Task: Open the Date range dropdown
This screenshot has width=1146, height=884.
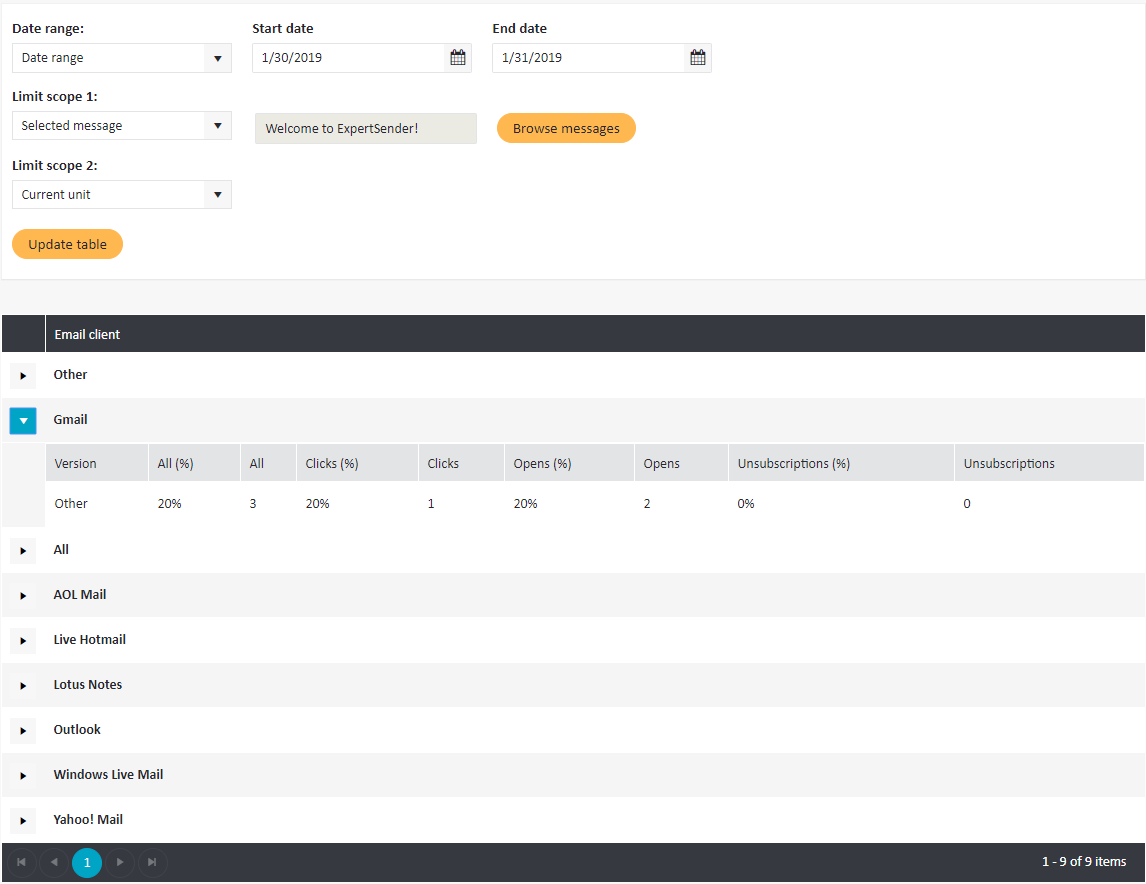Action: [122, 58]
